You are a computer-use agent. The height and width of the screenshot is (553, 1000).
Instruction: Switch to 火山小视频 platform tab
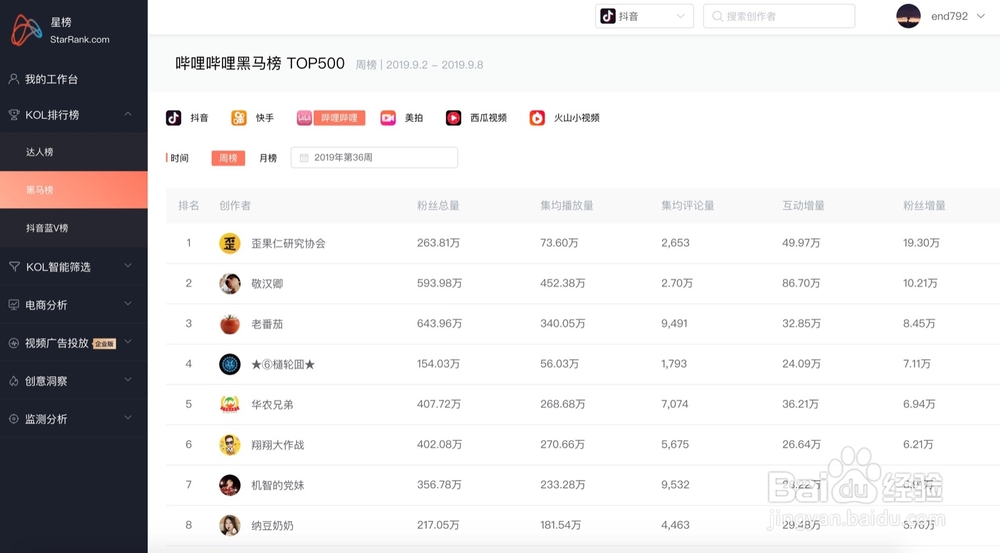coord(577,118)
